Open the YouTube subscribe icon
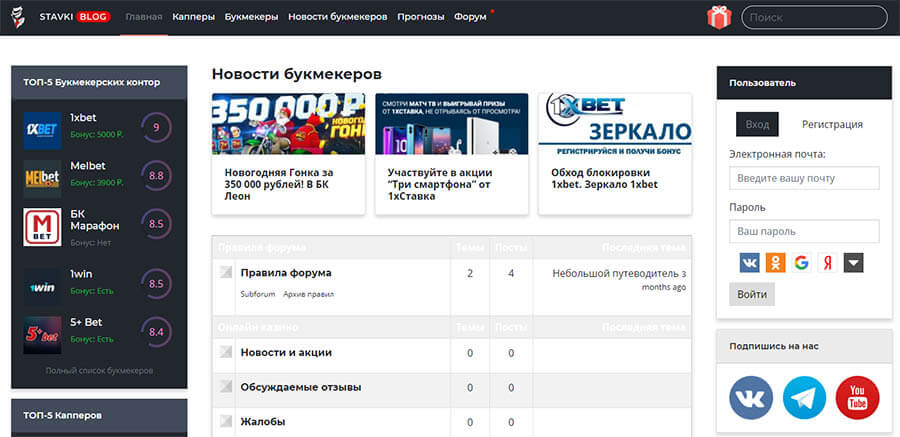This screenshot has height=437, width=900. pyautogui.click(x=858, y=398)
